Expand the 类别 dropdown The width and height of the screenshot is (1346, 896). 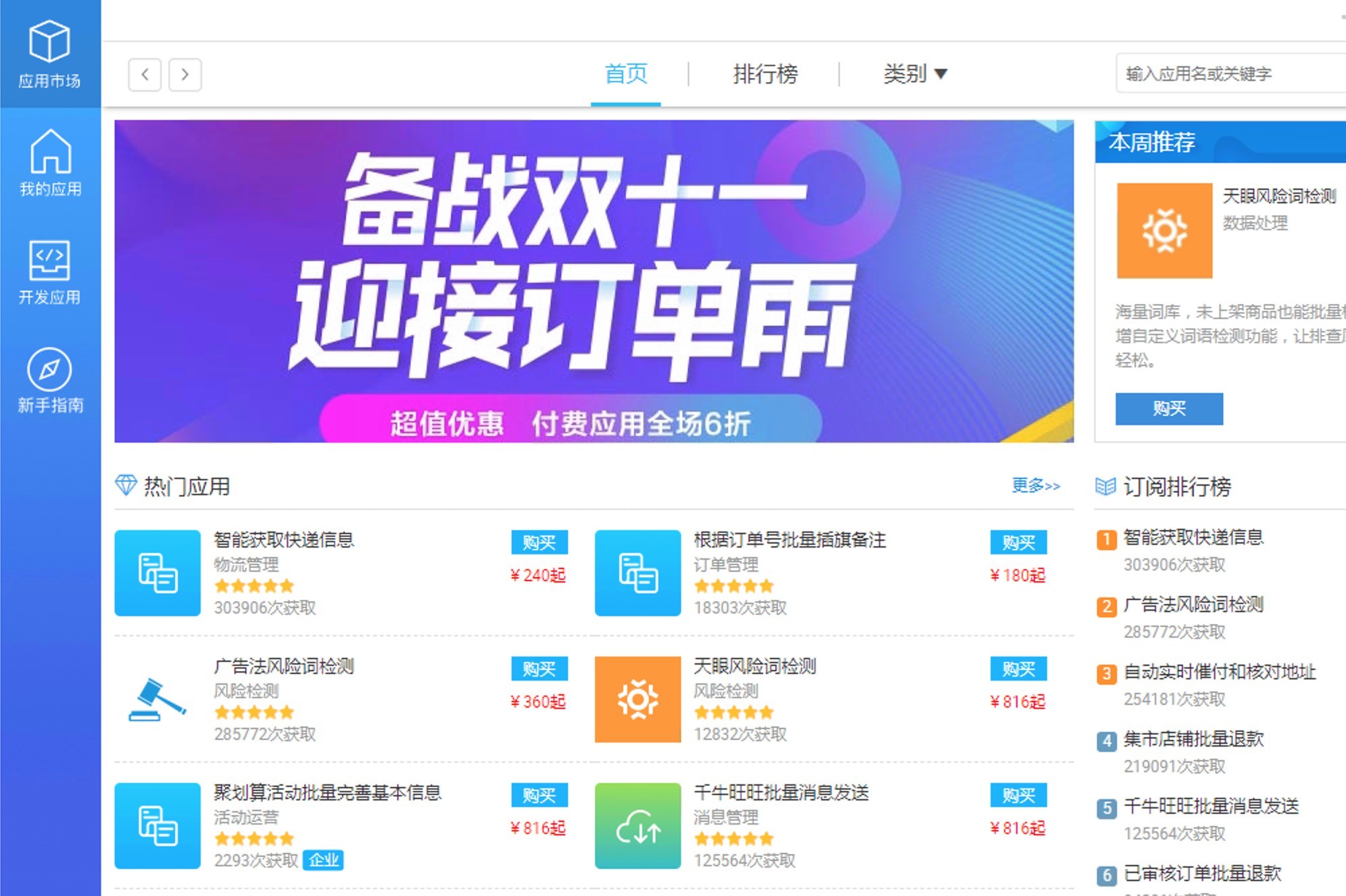(915, 73)
